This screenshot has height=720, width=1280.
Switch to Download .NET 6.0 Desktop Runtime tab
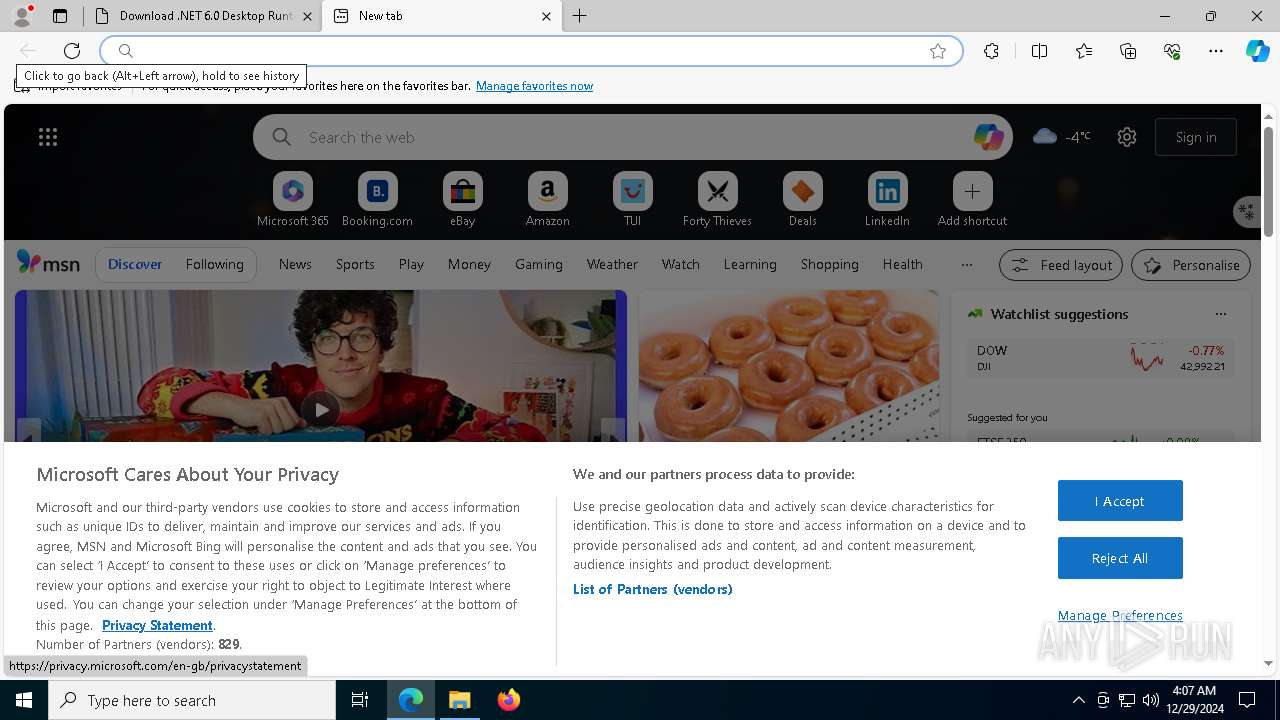pos(204,16)
